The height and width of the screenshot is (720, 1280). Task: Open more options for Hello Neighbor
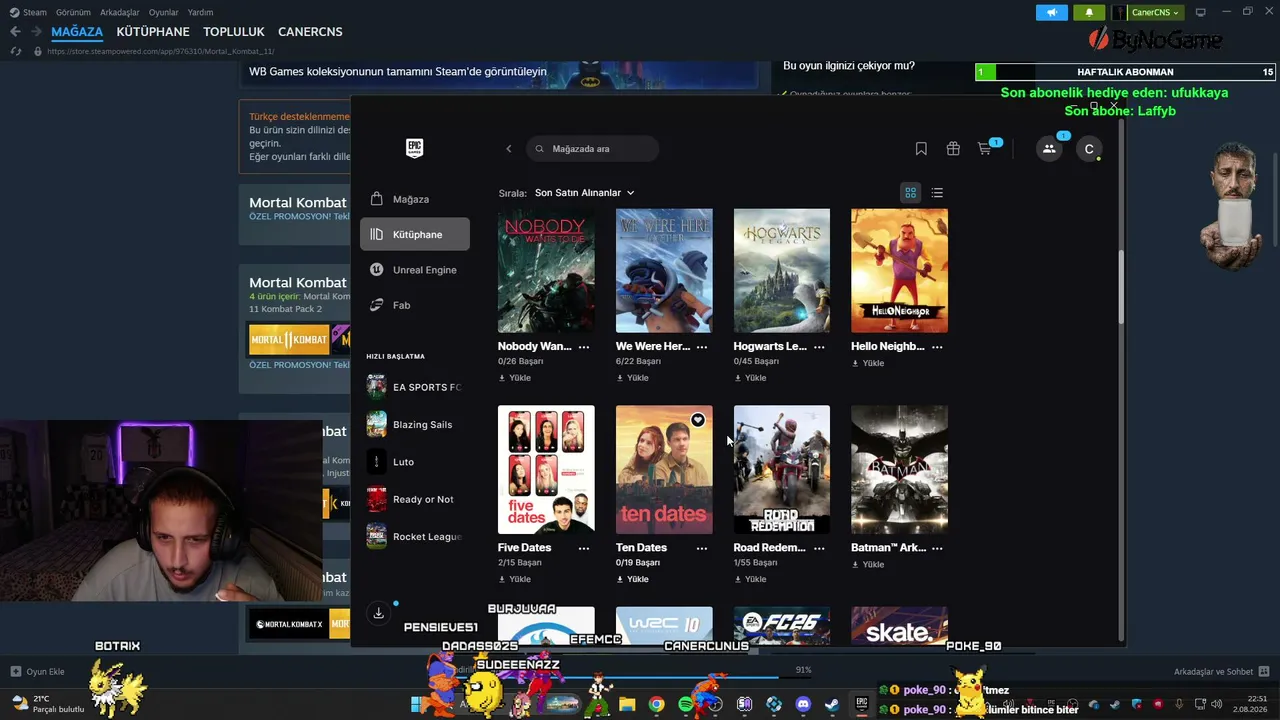click(x=937, y=347)
